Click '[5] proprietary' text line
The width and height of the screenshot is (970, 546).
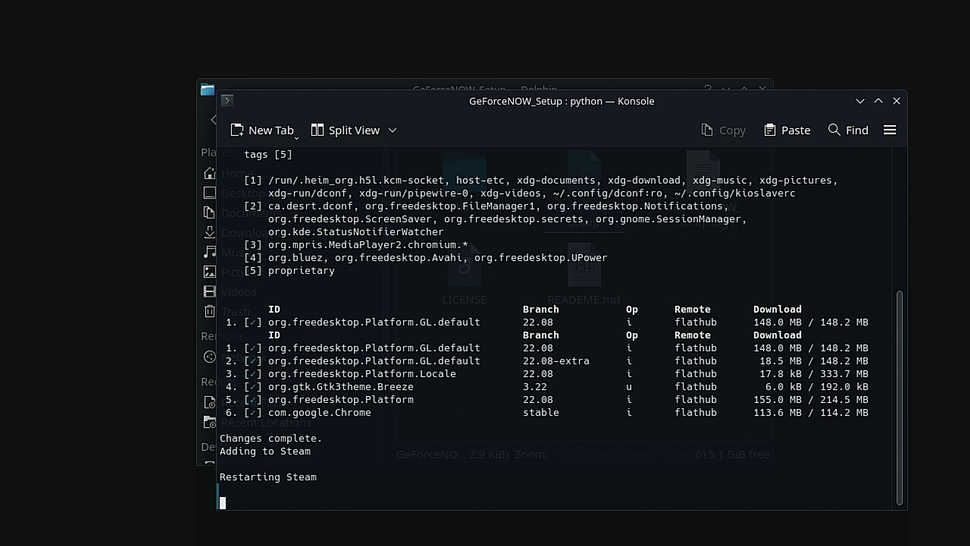(x=289, y=271)
